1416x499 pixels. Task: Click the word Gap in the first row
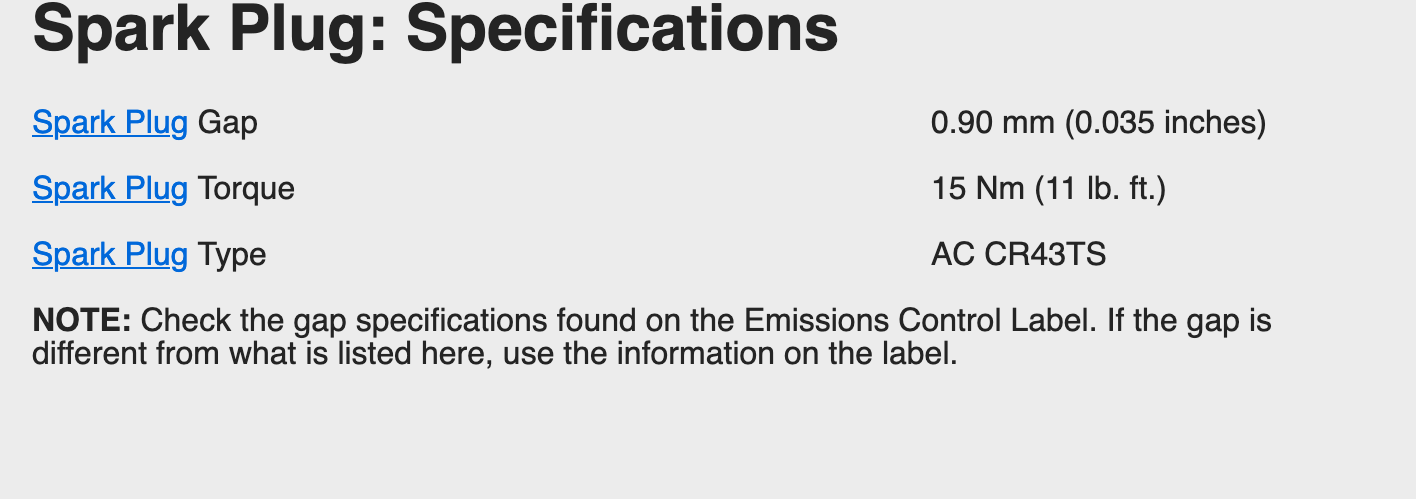coord(228,123)
